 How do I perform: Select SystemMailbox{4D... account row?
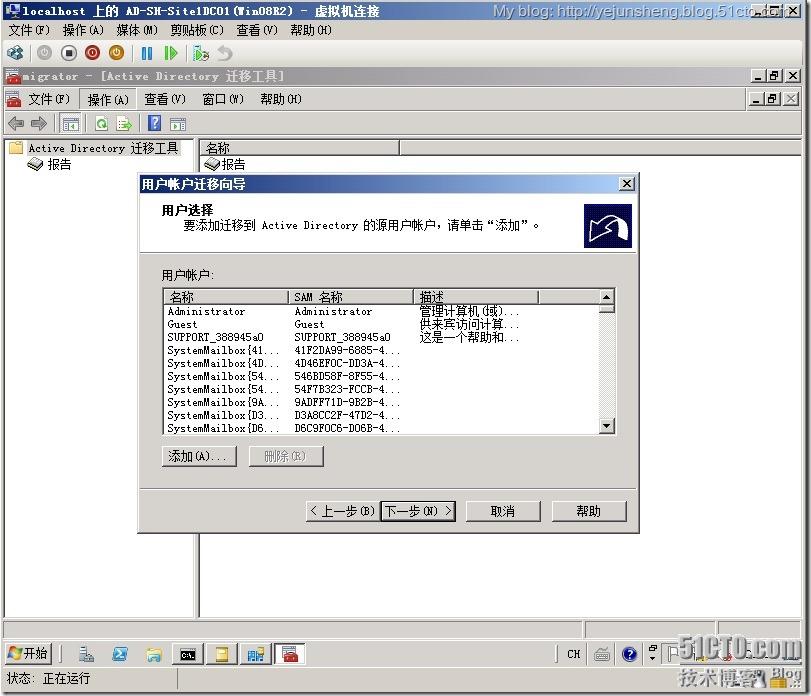coord(381,363)
